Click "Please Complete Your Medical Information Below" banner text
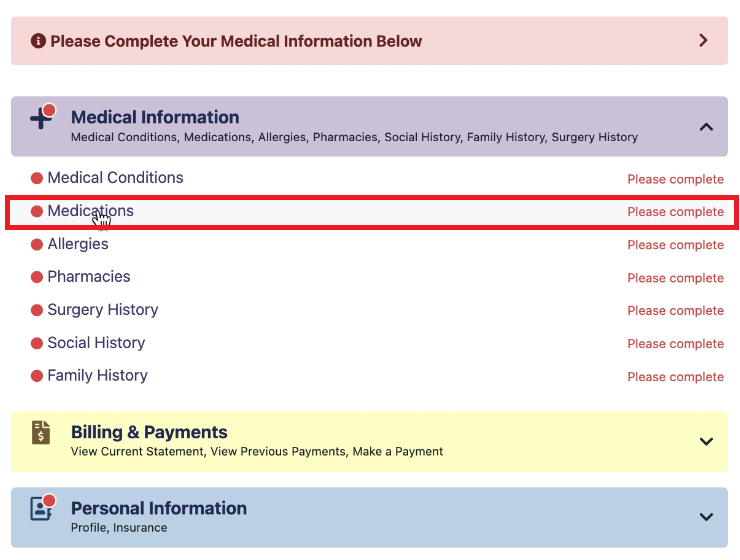Viewport: 740px width, 560px height. tap(236, 41)
